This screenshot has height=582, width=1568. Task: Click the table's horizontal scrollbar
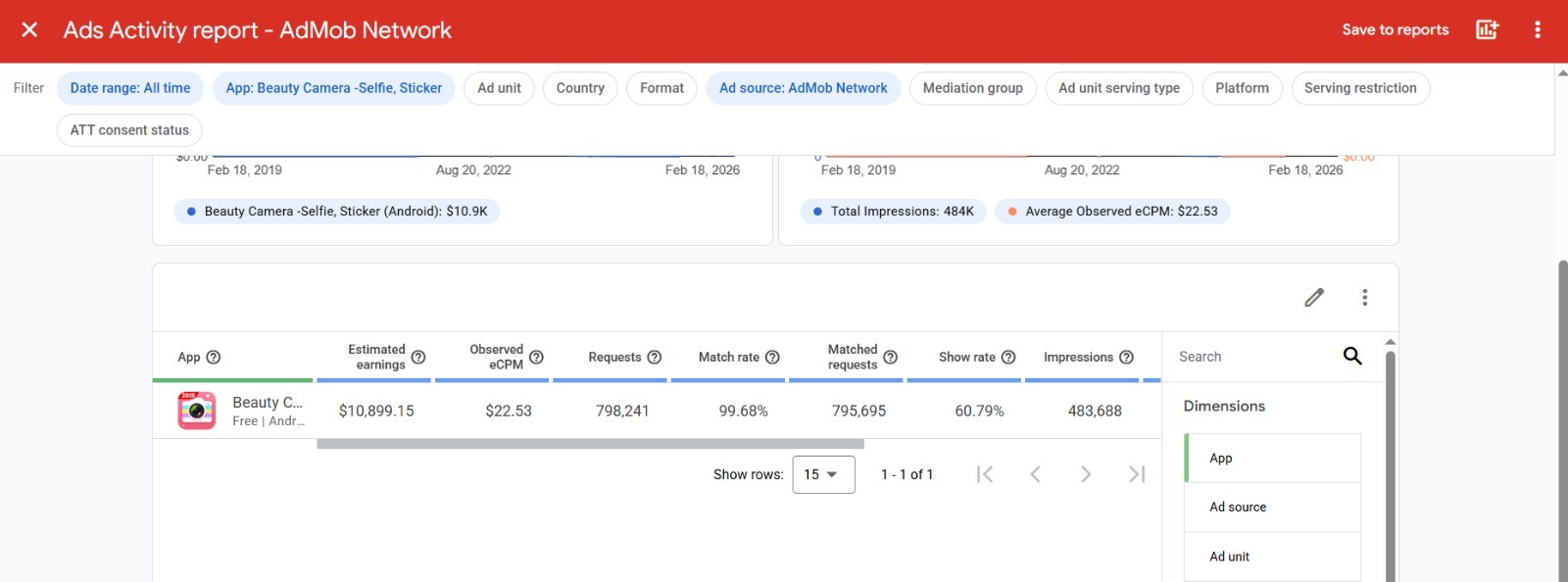coord(590,444)
